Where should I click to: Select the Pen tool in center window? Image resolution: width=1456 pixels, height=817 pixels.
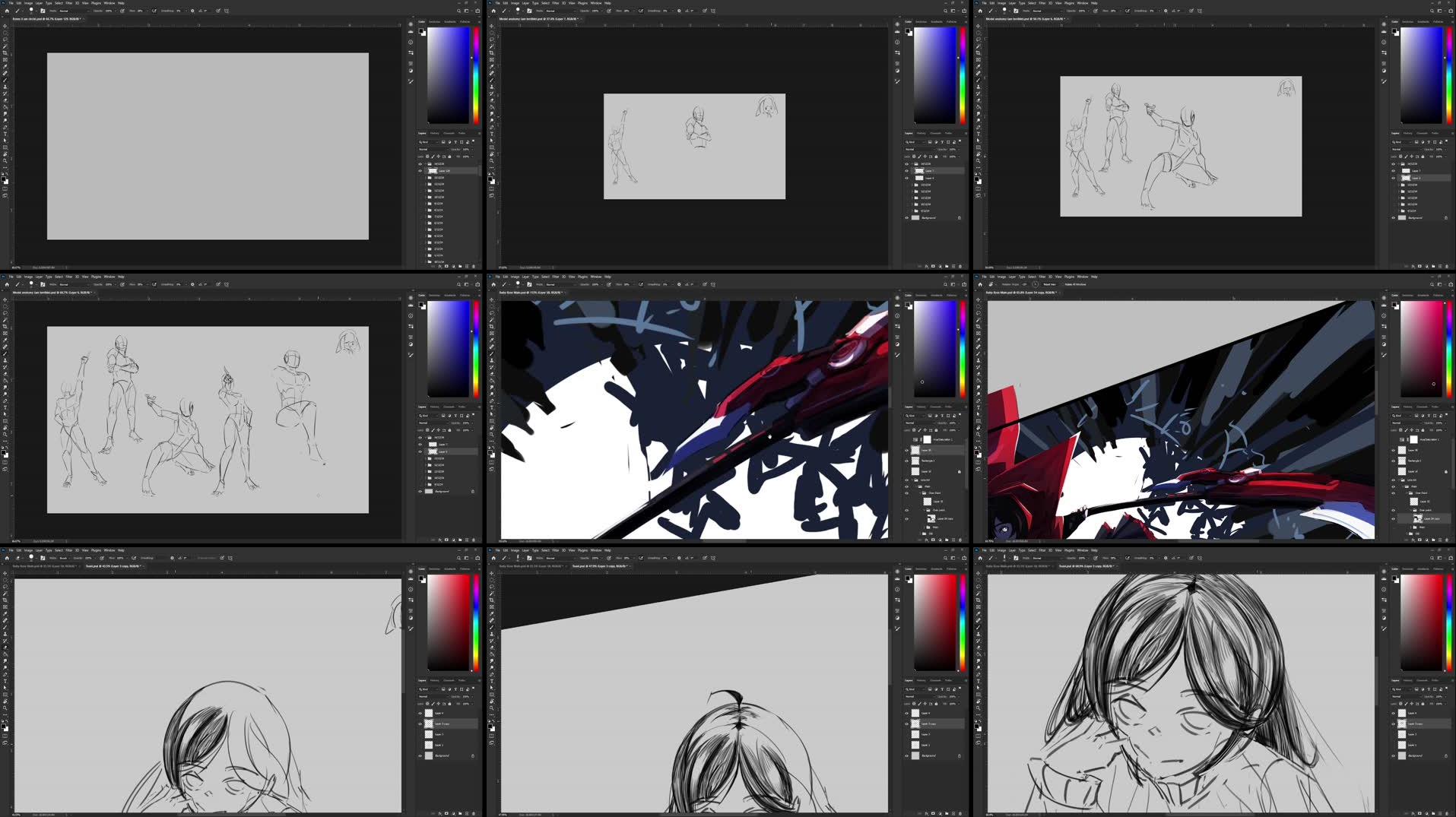492,401
